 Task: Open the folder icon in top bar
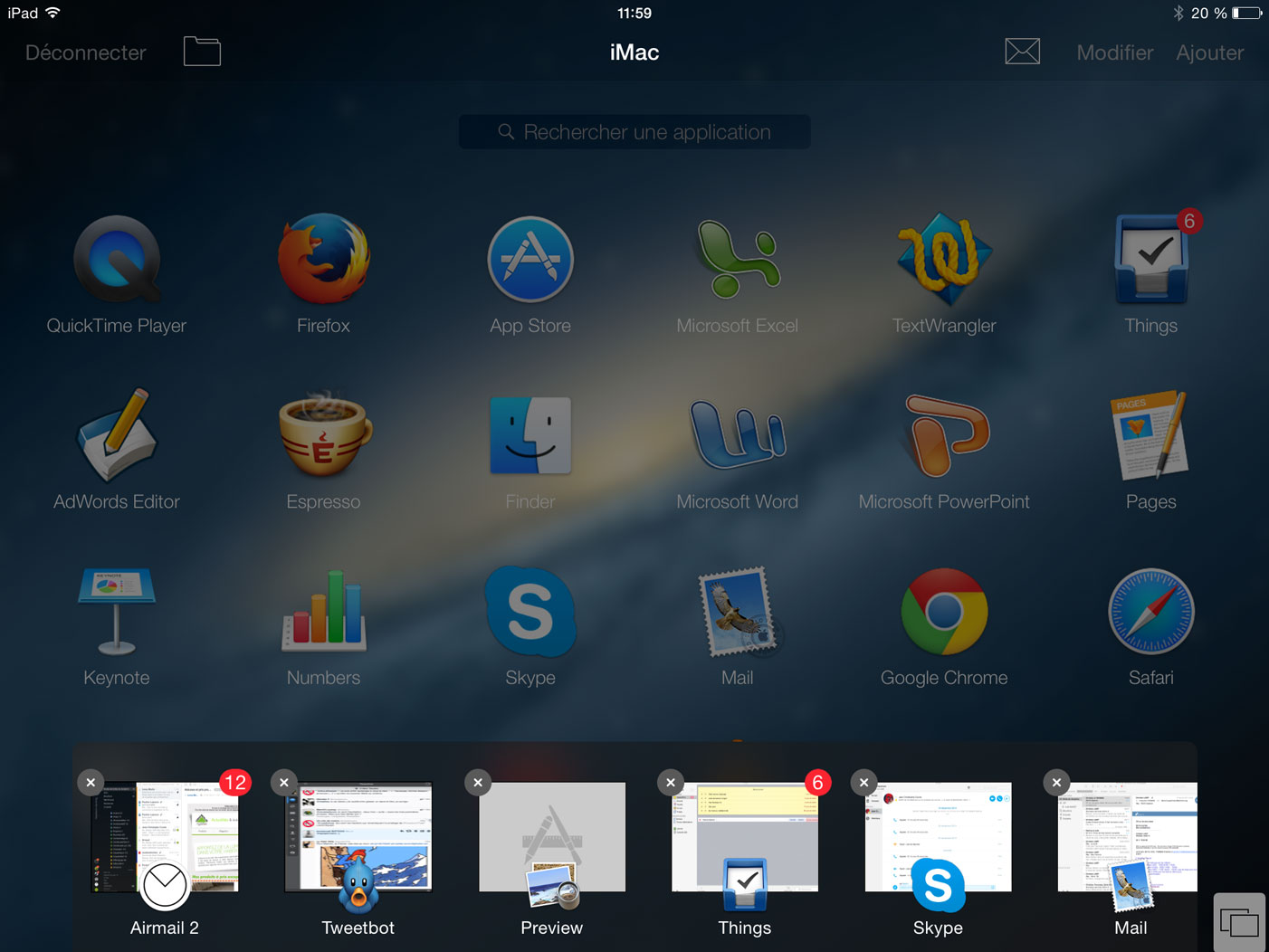(x=202, y=52)
